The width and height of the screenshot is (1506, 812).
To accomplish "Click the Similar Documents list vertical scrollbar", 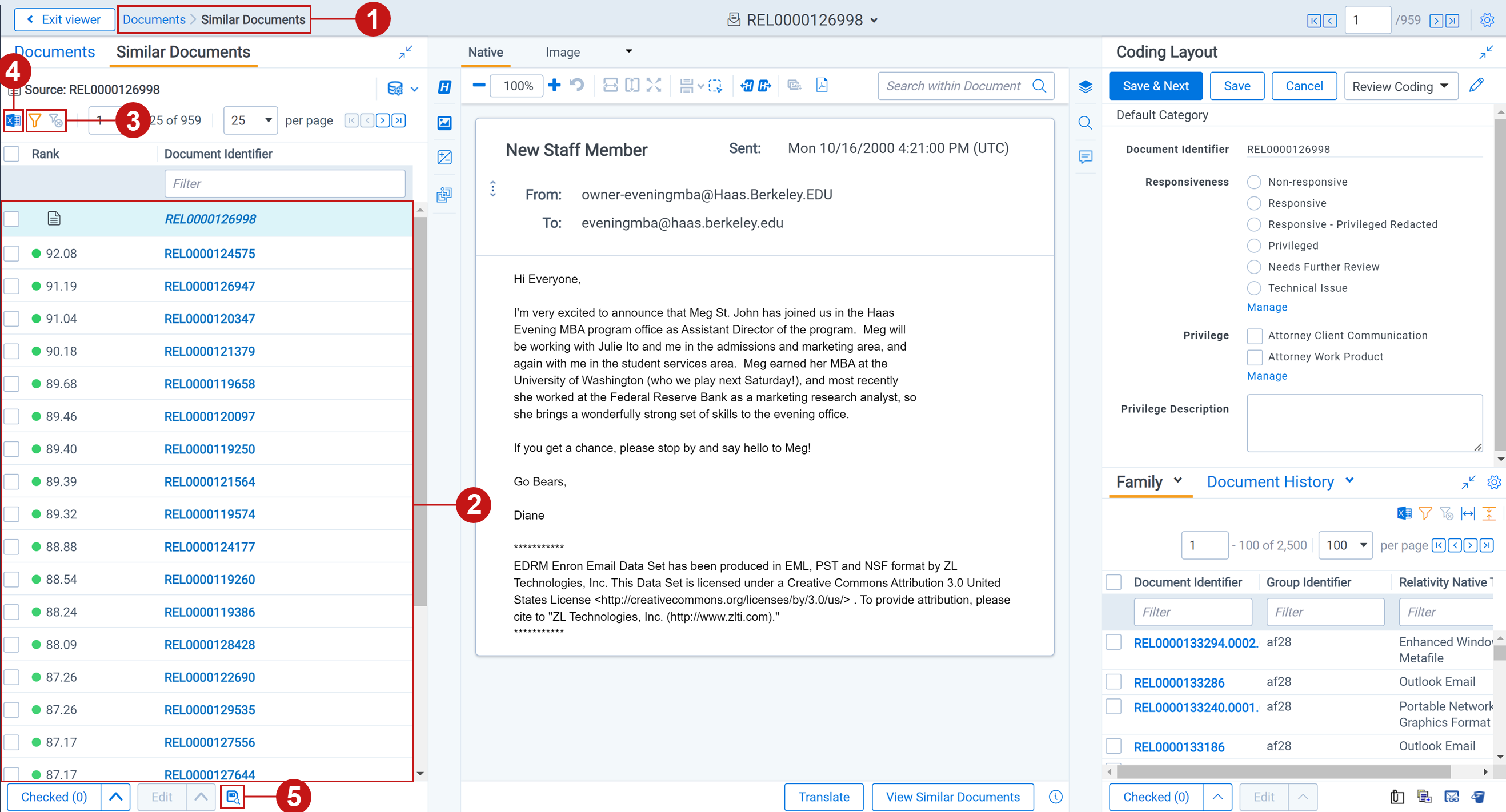I will click(x=420, y=412).
